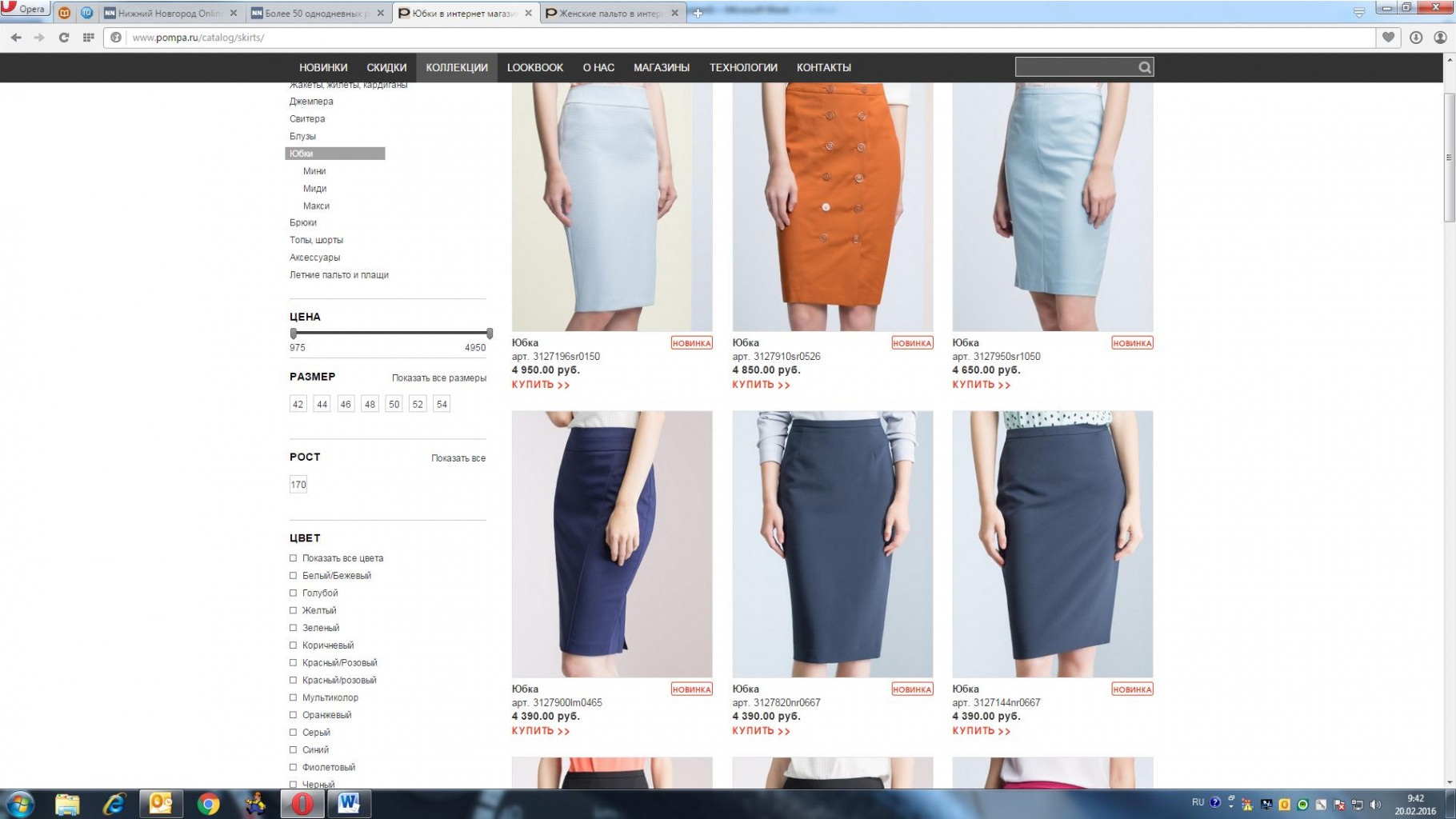Image resolution: width=1456 pixels, height=819 pixels.
Task: Switch to Opera in taskbar
Action: 302,804
